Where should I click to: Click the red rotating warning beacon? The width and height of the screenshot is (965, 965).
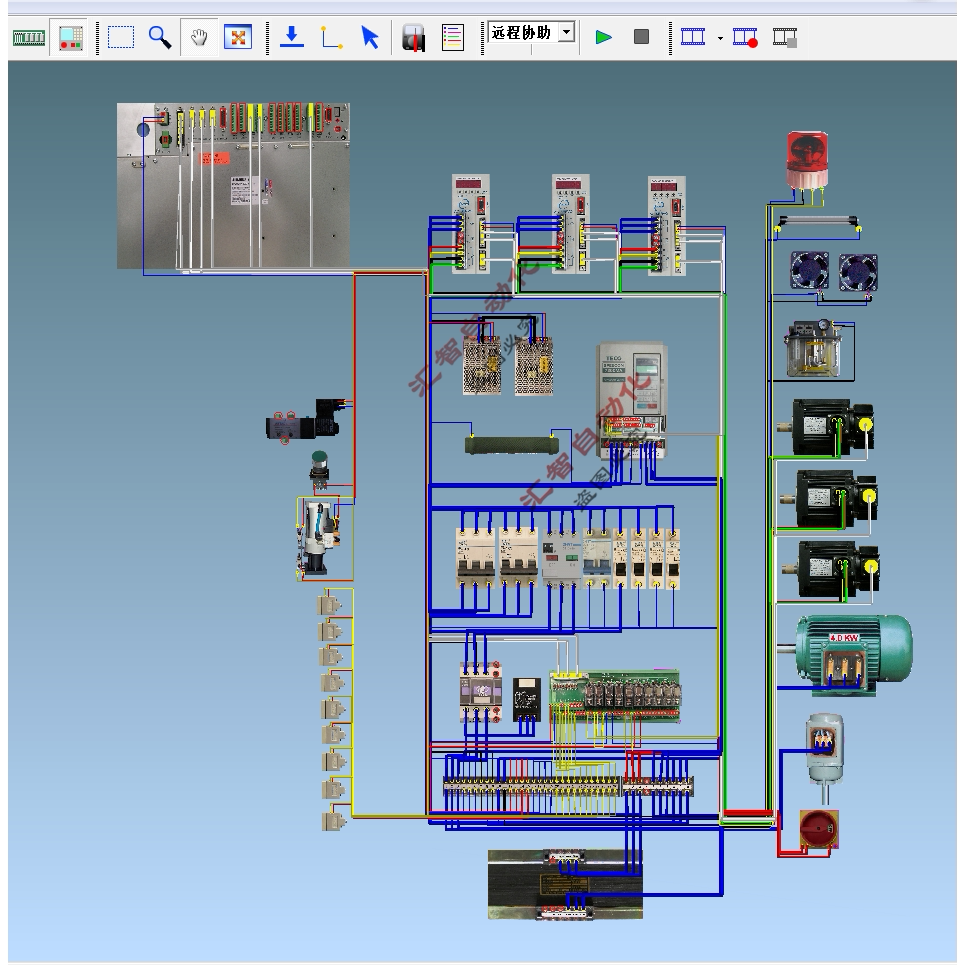point(807,159)
